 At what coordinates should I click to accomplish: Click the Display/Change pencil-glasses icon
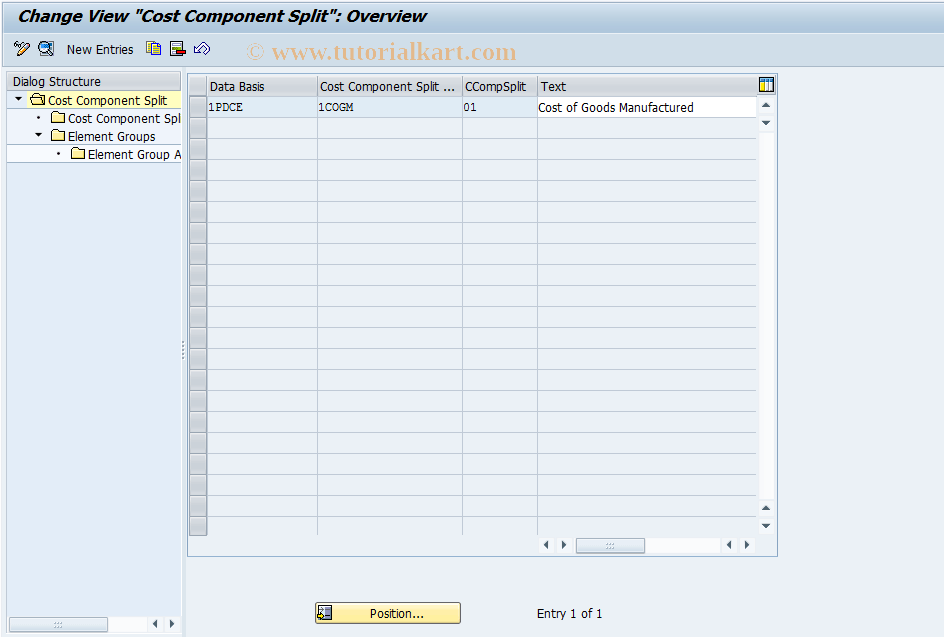tap(21, 48)
